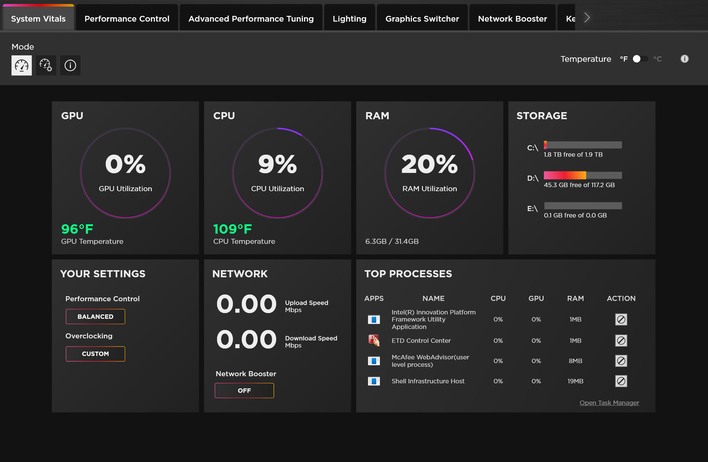708x462 pixels.
Task: Click the ETD Control Center app icon
Action: pos(374,340)
